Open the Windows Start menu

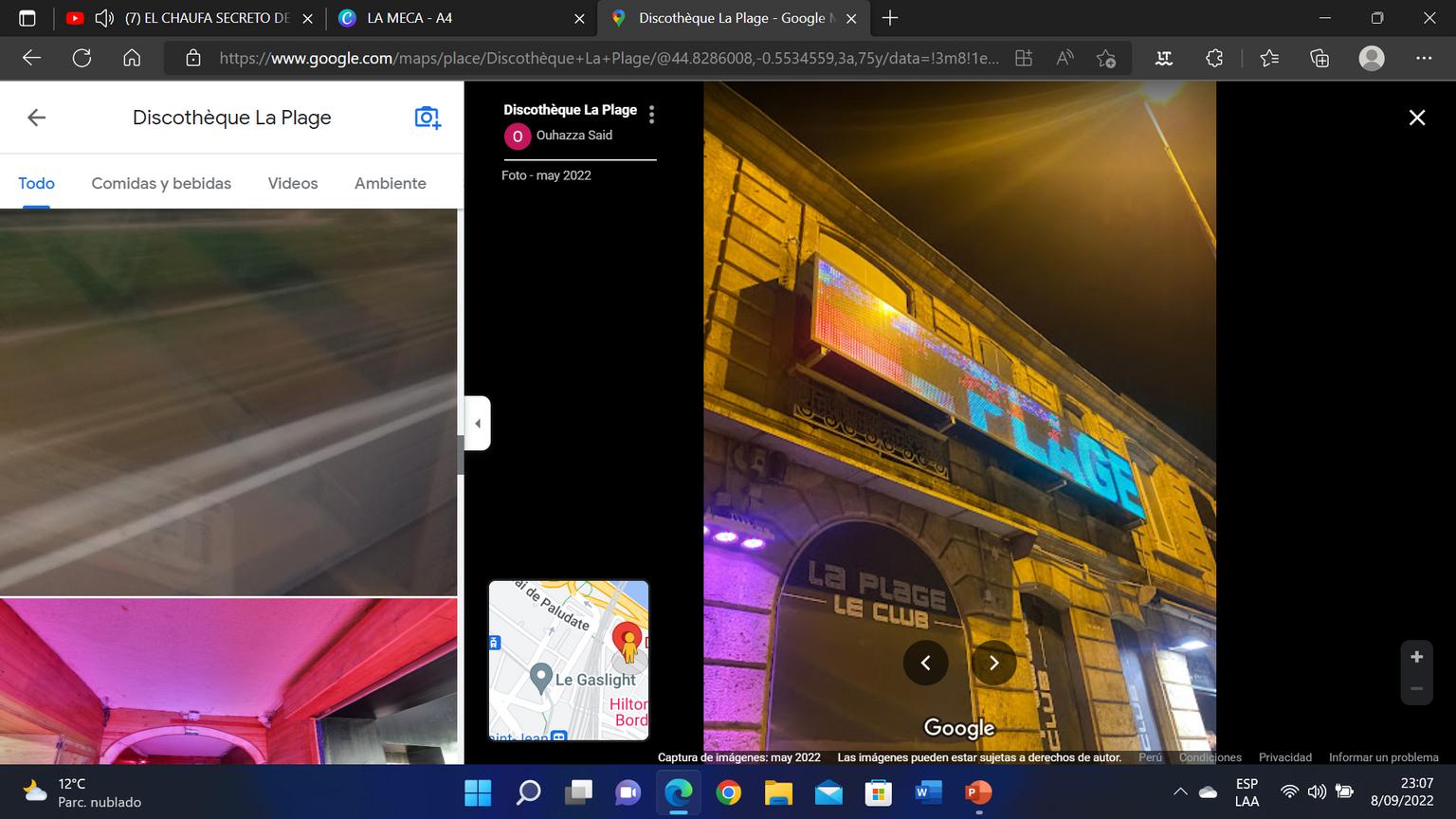pyautogui.click(x=478, y=792)
